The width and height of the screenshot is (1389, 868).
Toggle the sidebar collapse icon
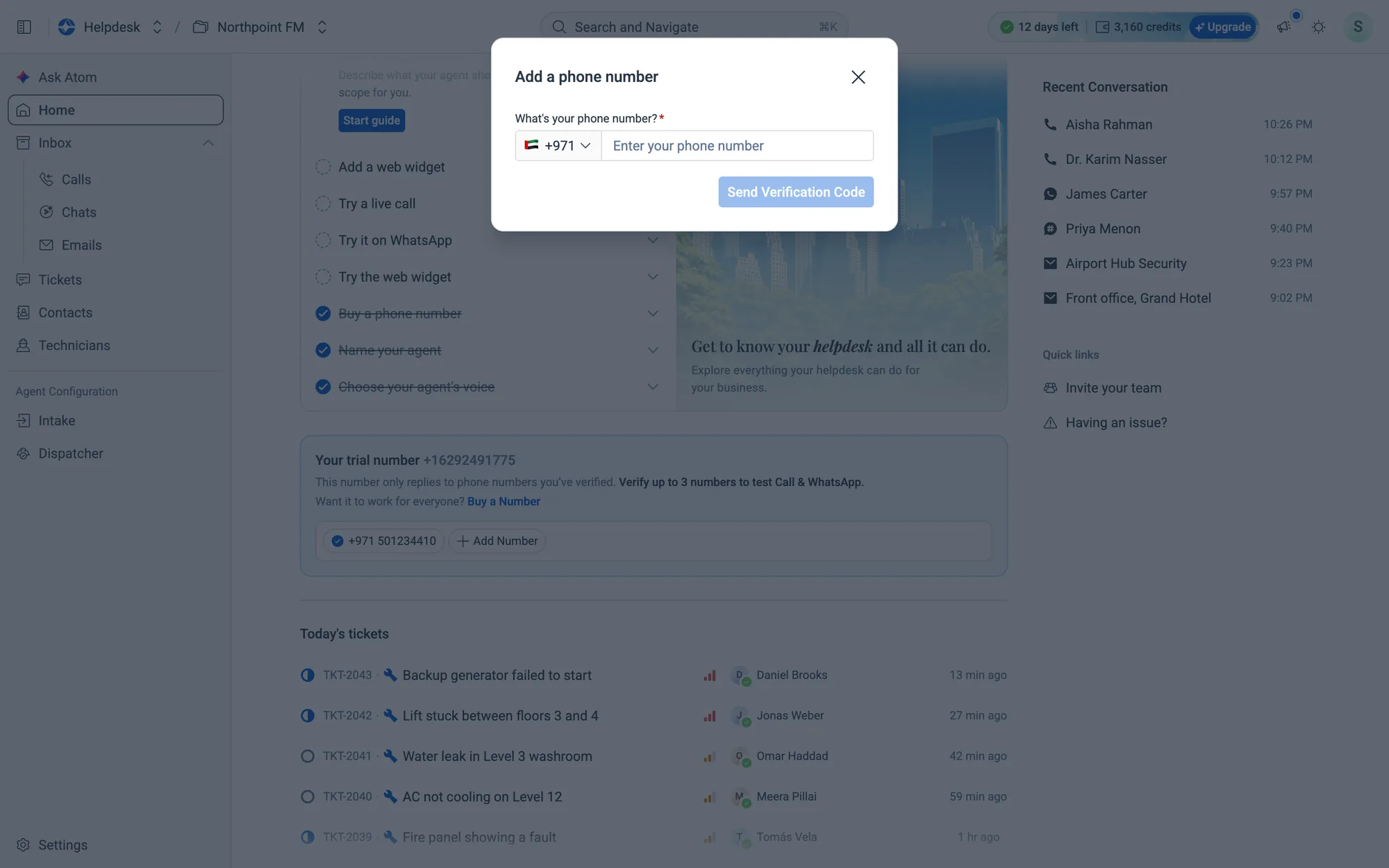click(x=24, y=27)
